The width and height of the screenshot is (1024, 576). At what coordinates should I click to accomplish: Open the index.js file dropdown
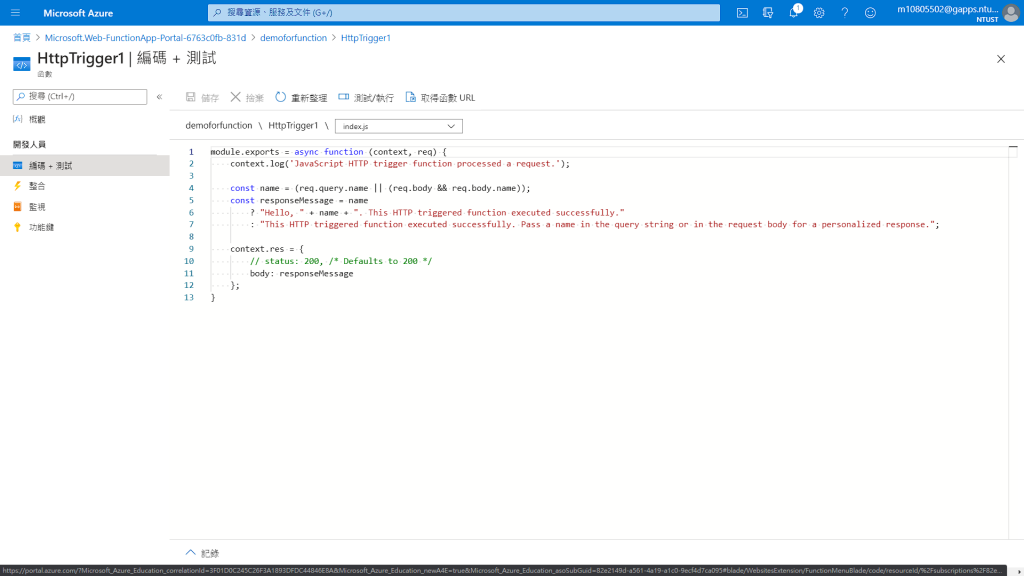(x=398, y=126)
